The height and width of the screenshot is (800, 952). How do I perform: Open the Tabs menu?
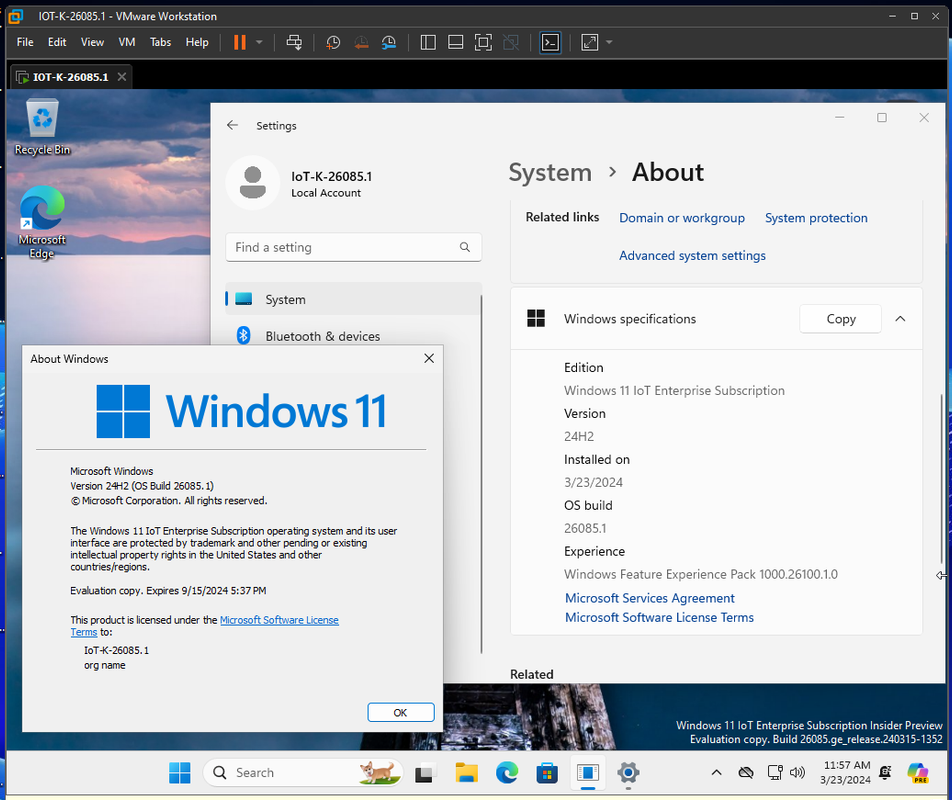point(160,42)
